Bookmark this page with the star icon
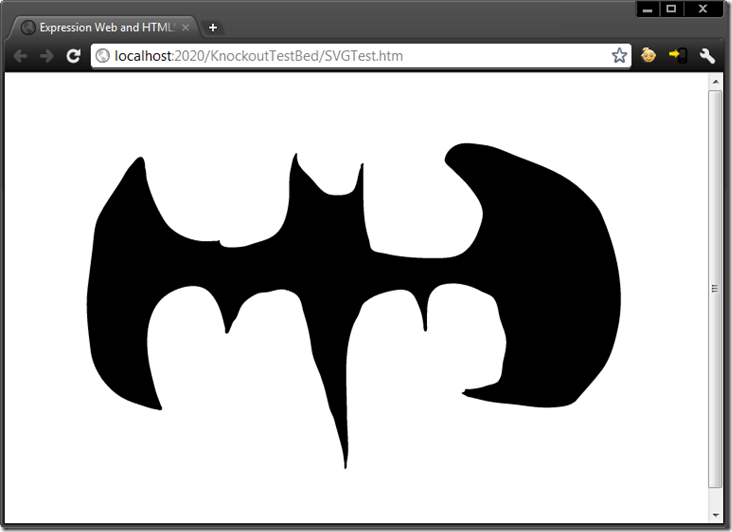Image resolution: width=732 pixels, height=532 pixels. point(619,56)
